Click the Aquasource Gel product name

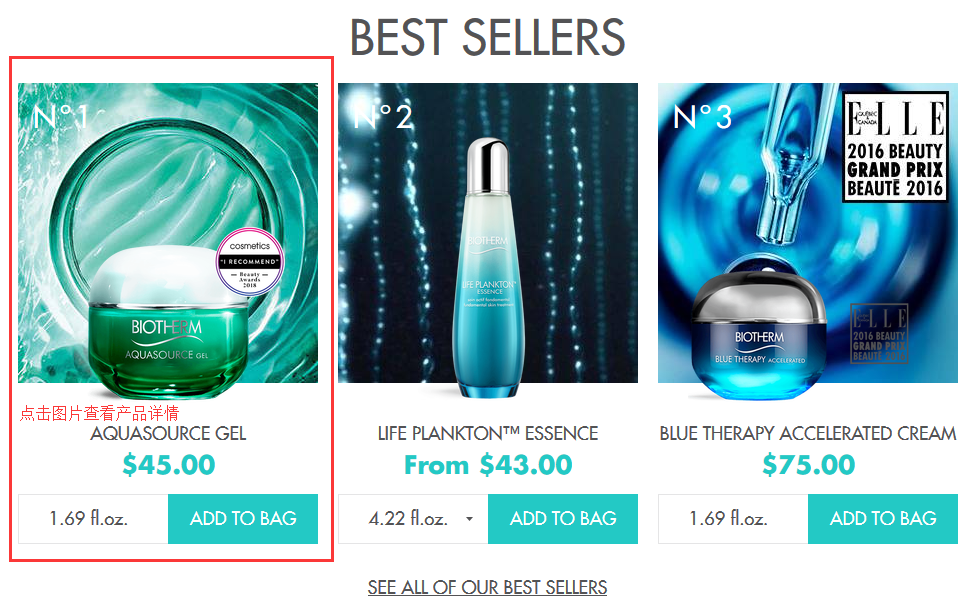pyautogui.click(x=168, y=434)
